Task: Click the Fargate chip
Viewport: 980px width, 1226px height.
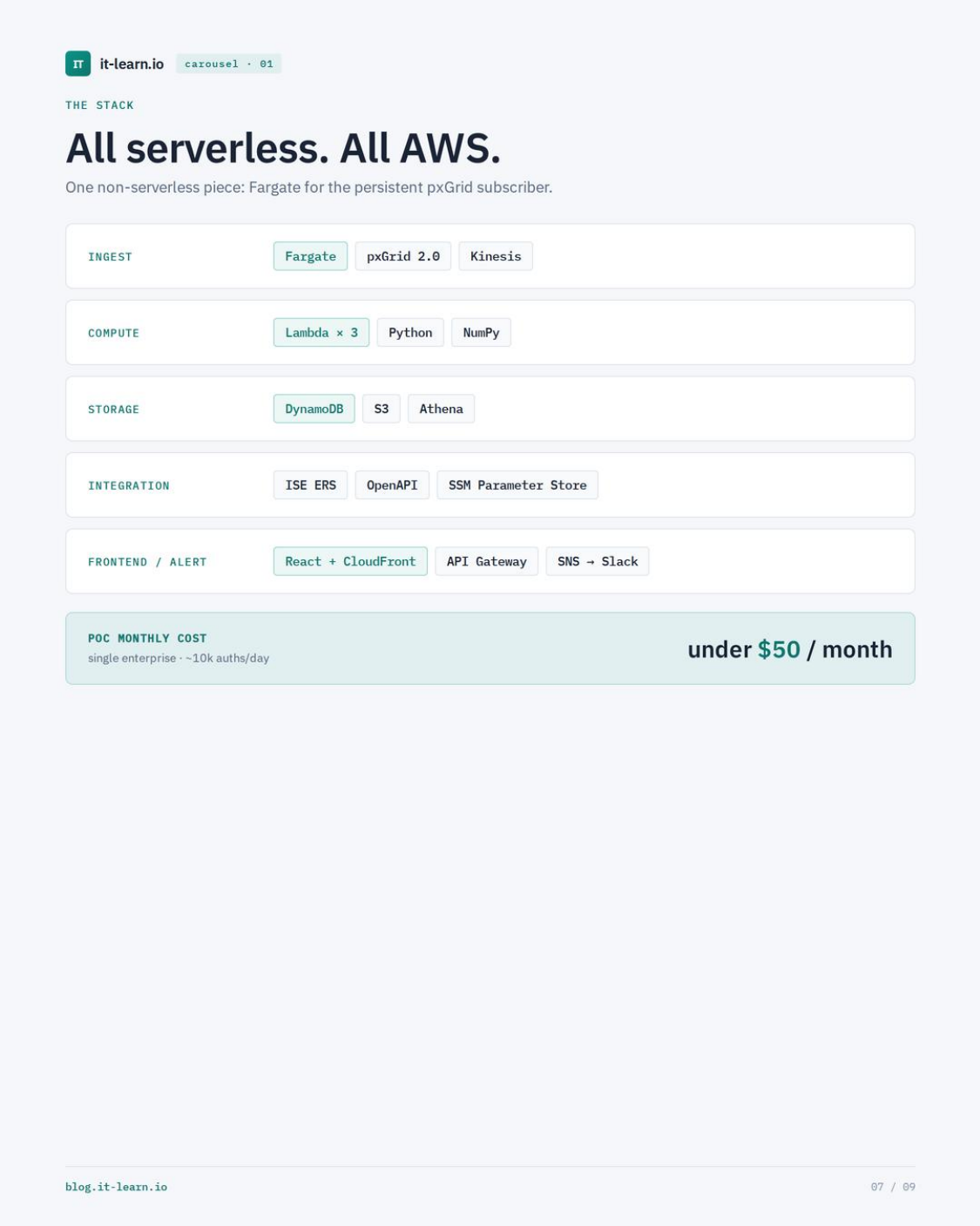Action: click(310, 256)
